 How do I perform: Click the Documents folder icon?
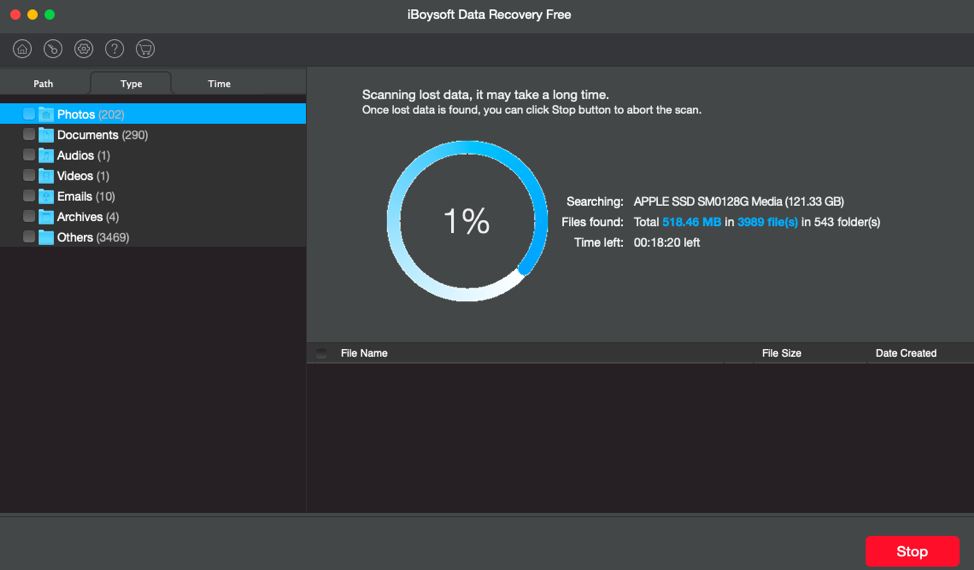click(46, 135)
